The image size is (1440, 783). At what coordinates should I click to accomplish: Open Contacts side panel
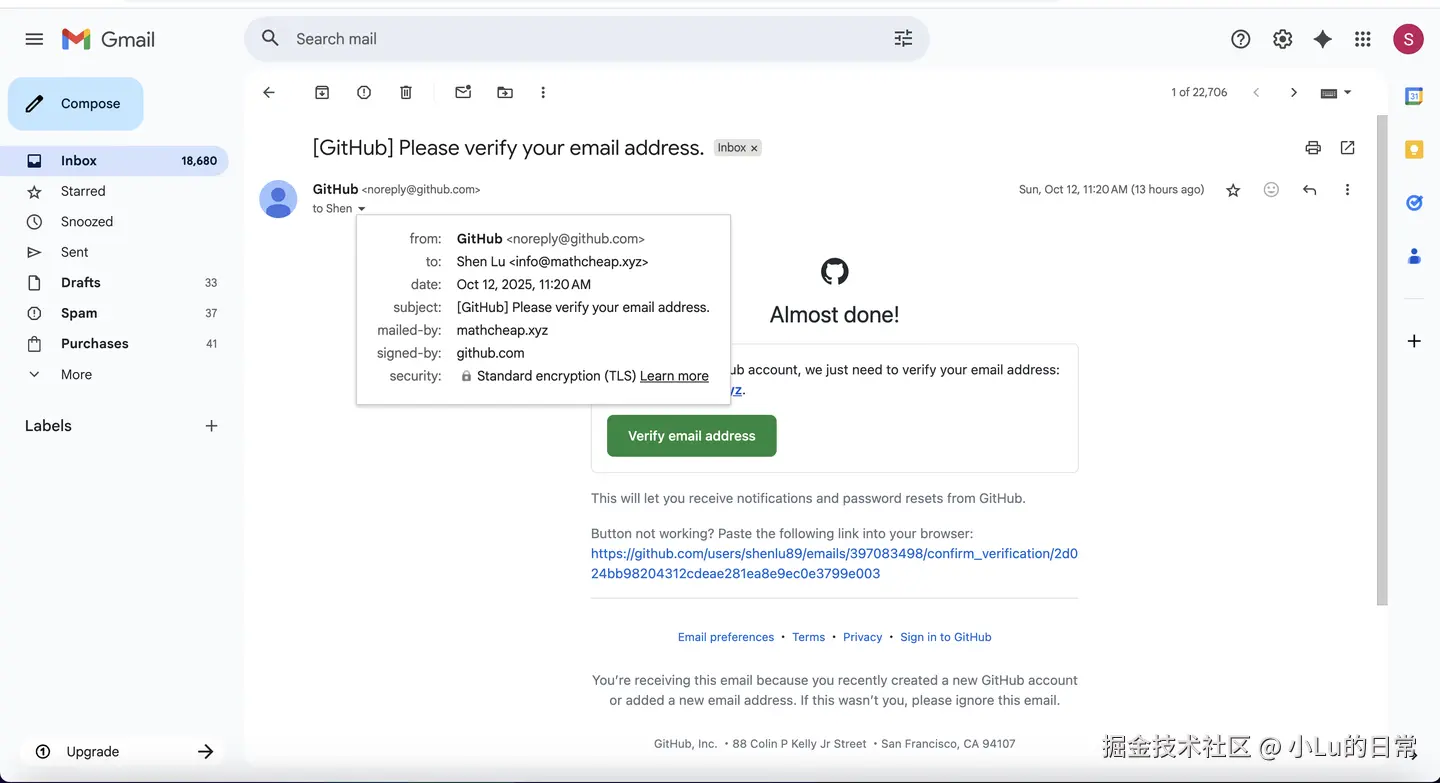click(x=1414, y=256)
